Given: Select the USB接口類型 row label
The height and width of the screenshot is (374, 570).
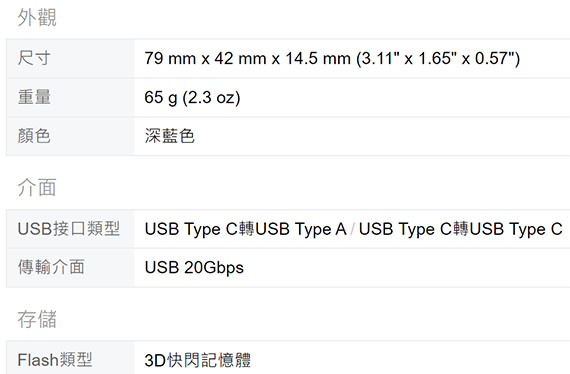Looking at the screenshot, I should click(69, 229).
